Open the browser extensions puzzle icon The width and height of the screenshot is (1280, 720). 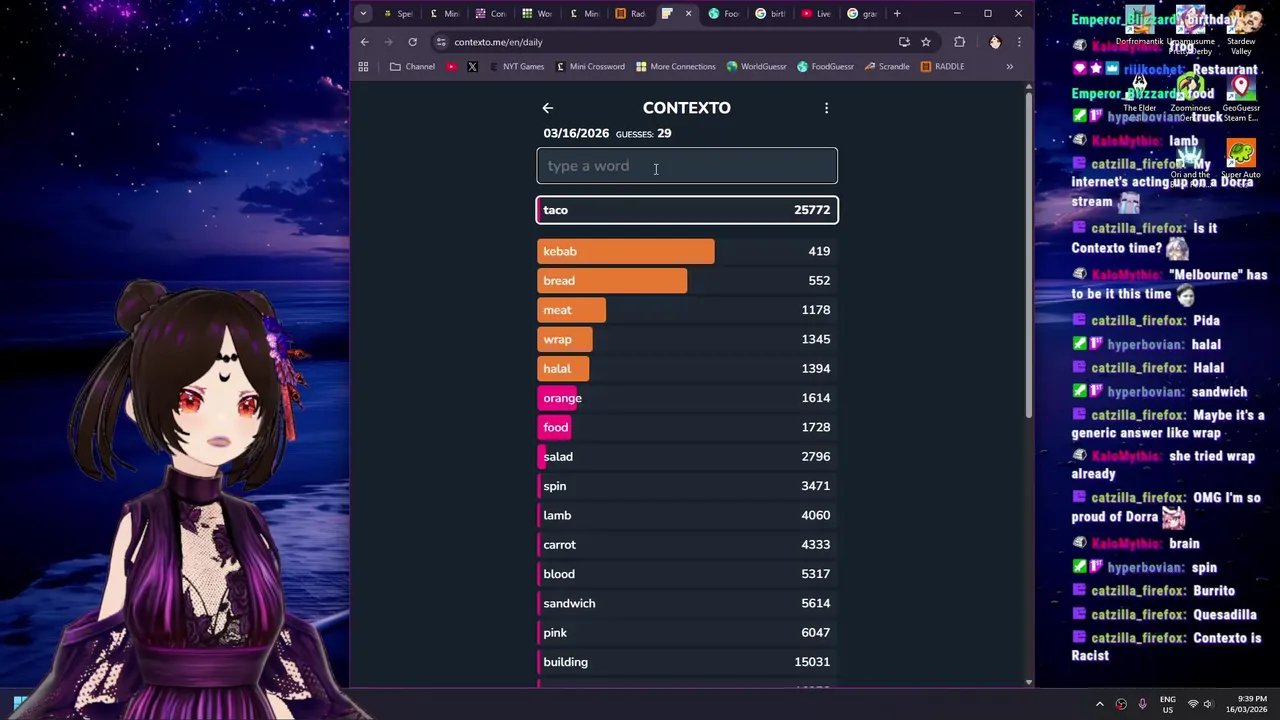click(x=960, y=42)
